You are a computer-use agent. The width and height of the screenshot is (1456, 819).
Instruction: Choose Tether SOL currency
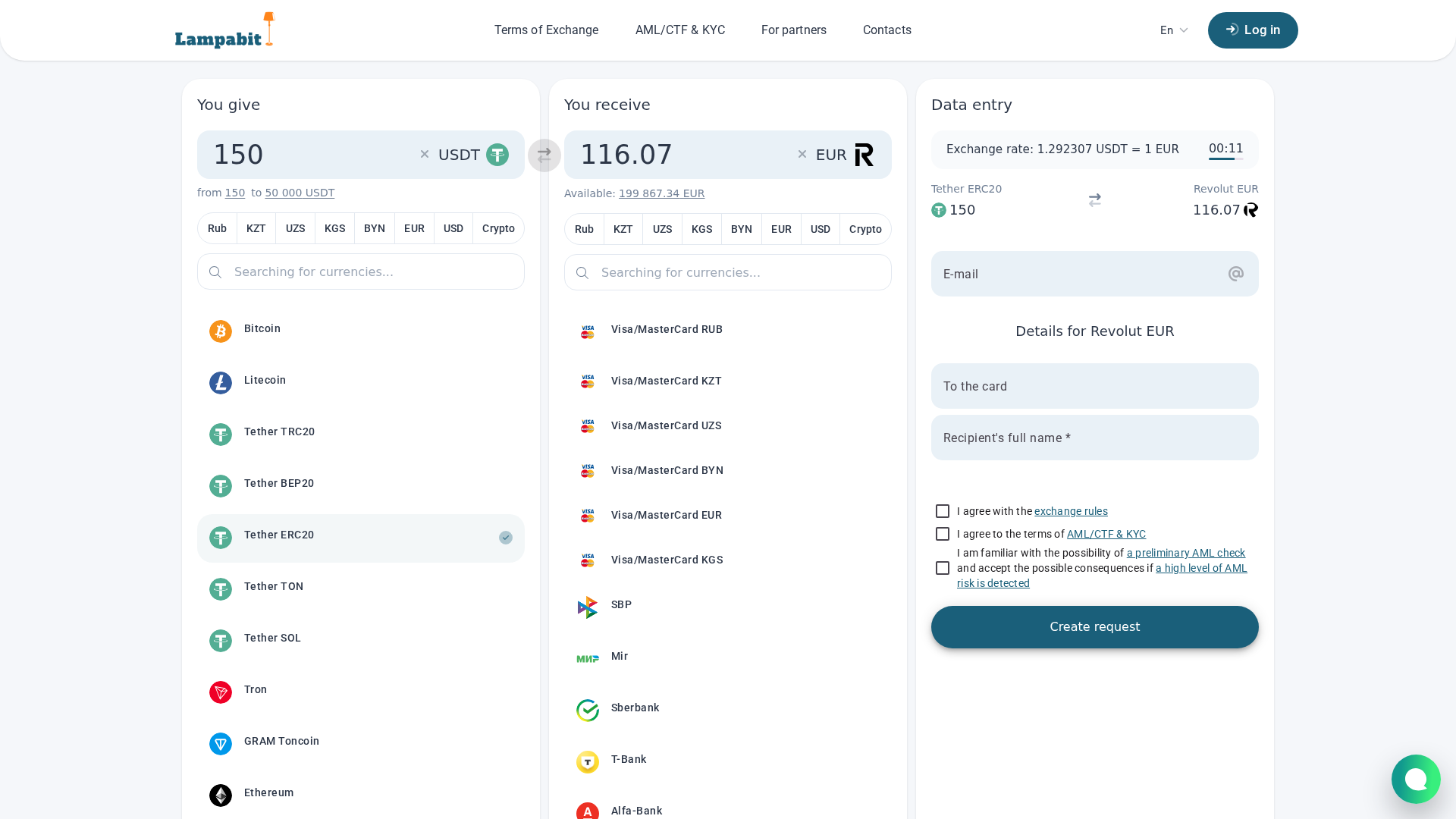[361, 641]
